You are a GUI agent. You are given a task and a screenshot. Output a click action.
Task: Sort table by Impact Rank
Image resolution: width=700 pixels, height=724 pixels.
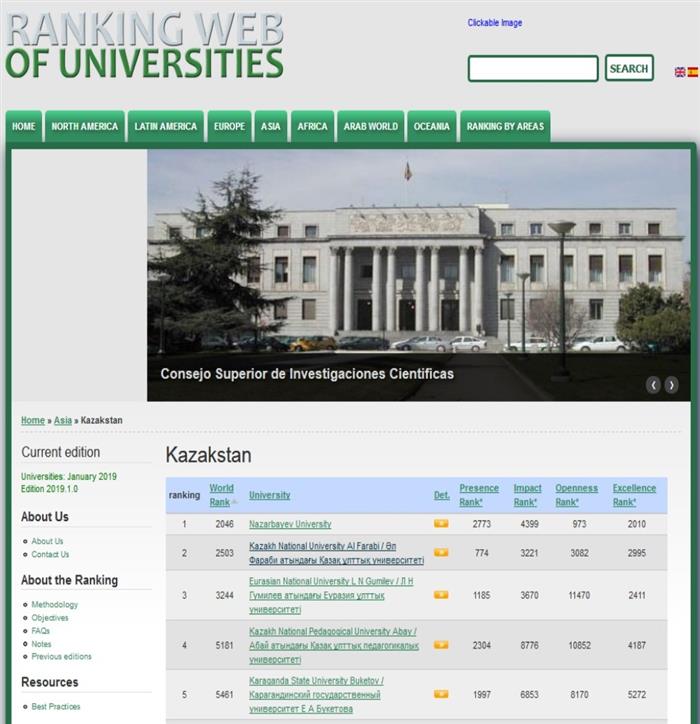(x=527, y=495)
